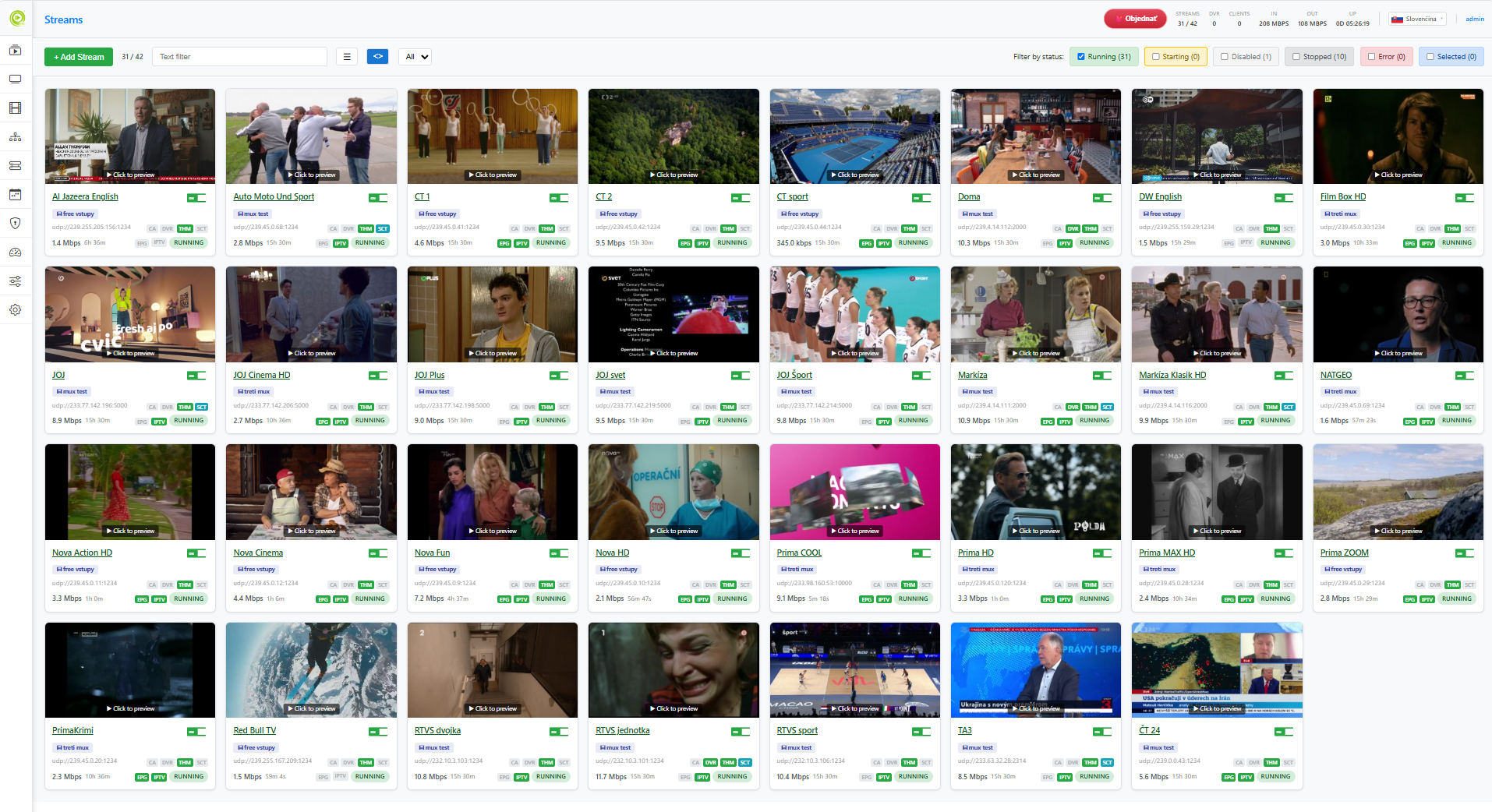1492x812 pixels.
Task: Open the calendar schedule sidebar icon
Action: (x=16, y=195)
